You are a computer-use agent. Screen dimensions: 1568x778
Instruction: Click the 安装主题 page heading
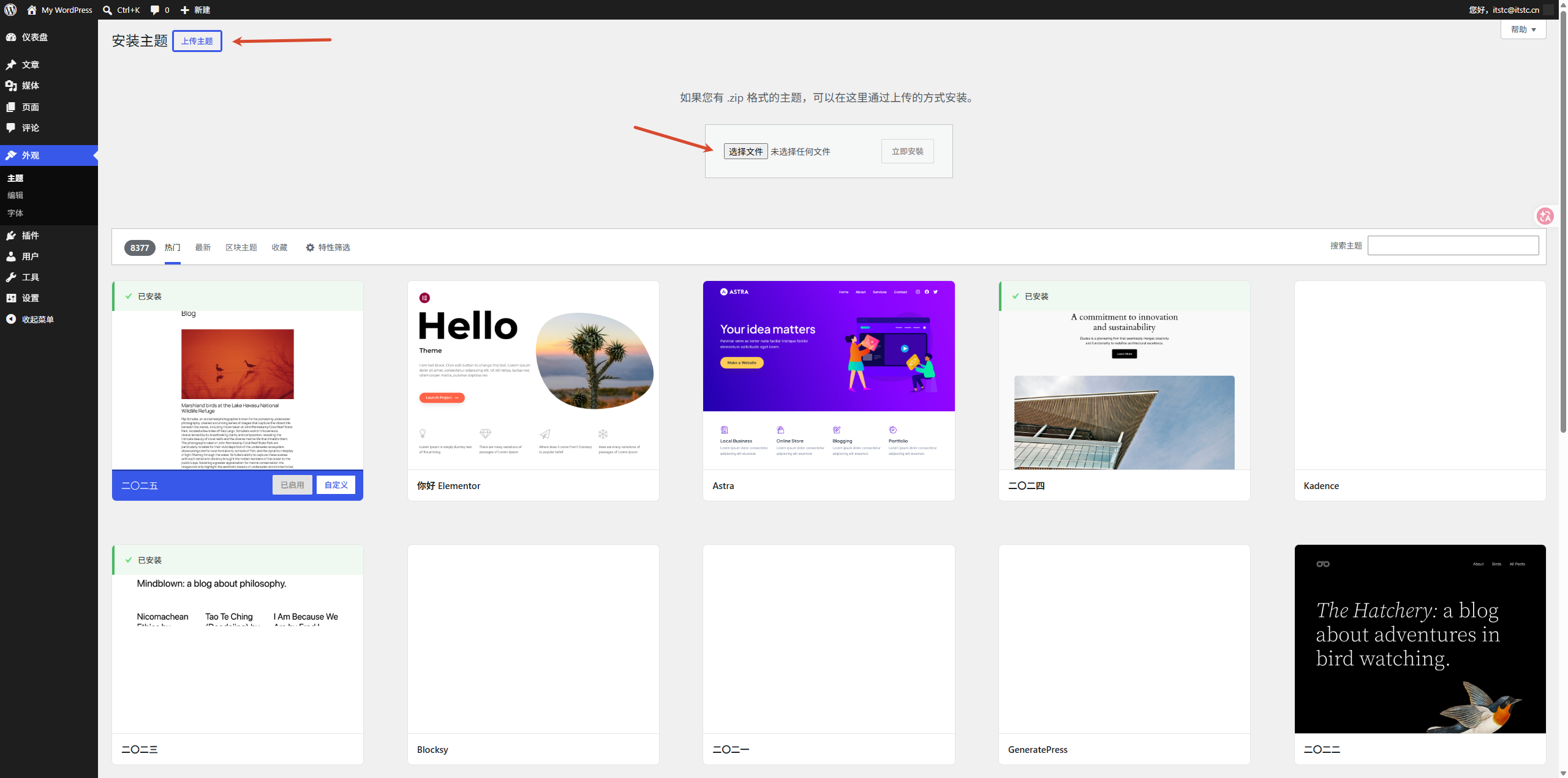[x=140, y=41]
